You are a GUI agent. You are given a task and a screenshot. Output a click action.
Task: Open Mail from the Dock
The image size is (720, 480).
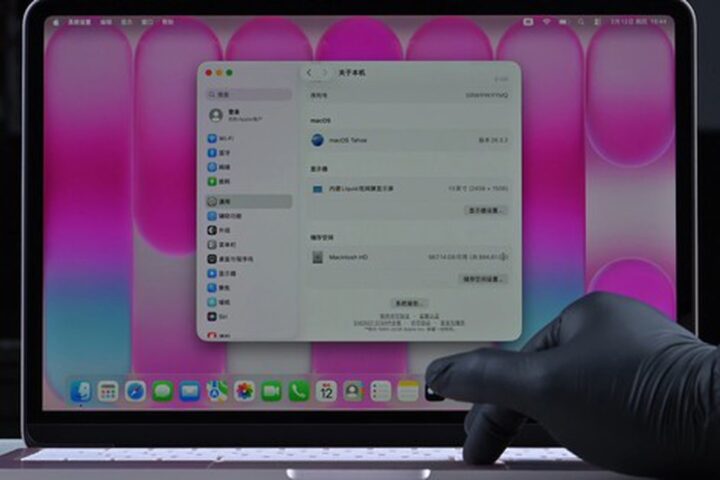(x=190, y=391)
